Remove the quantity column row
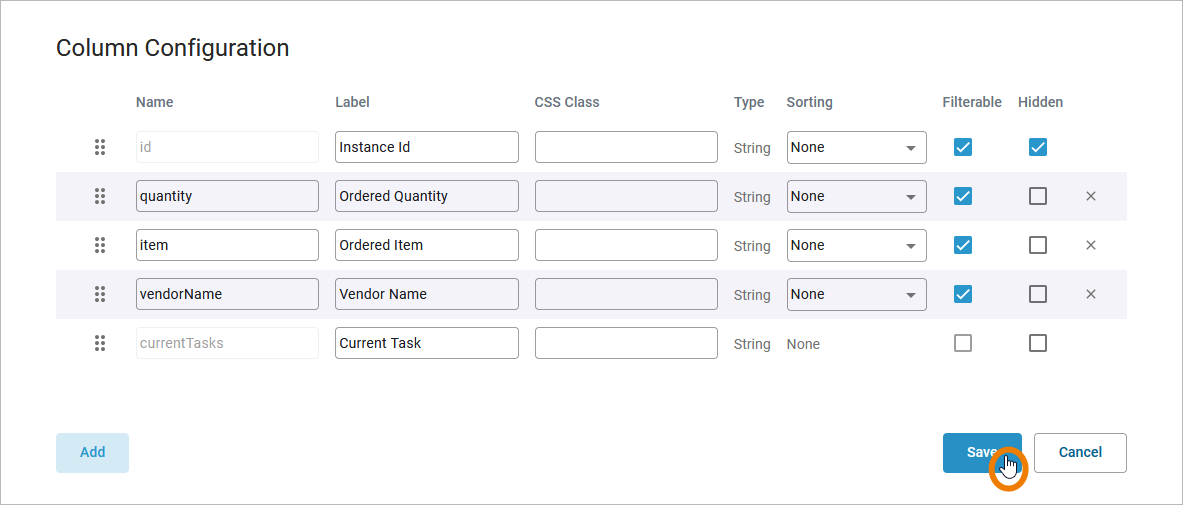 [x=1091, y=196]
